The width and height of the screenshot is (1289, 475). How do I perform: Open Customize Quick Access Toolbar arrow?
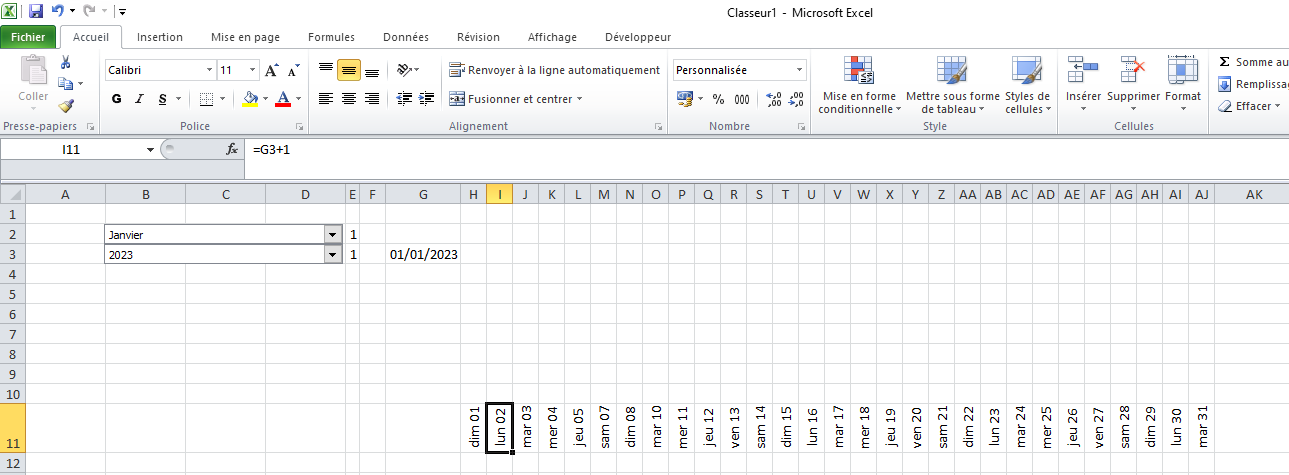coord(121,12)
